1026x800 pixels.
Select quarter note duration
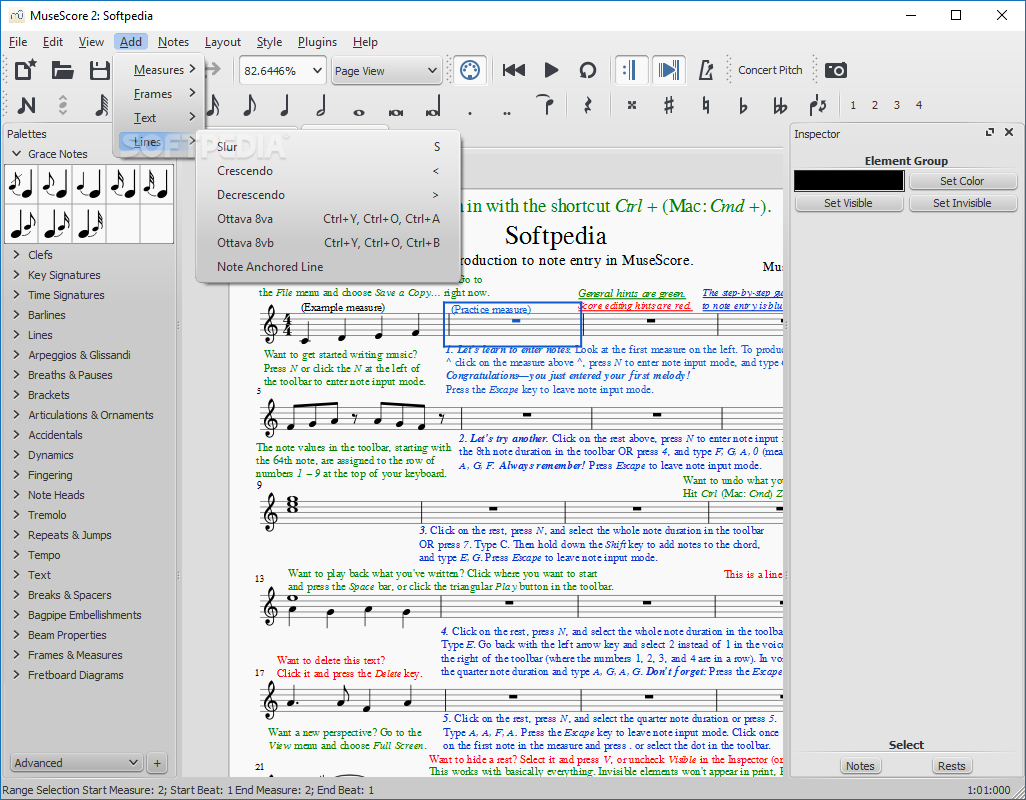pyautogui.click(x=285, y=105)
